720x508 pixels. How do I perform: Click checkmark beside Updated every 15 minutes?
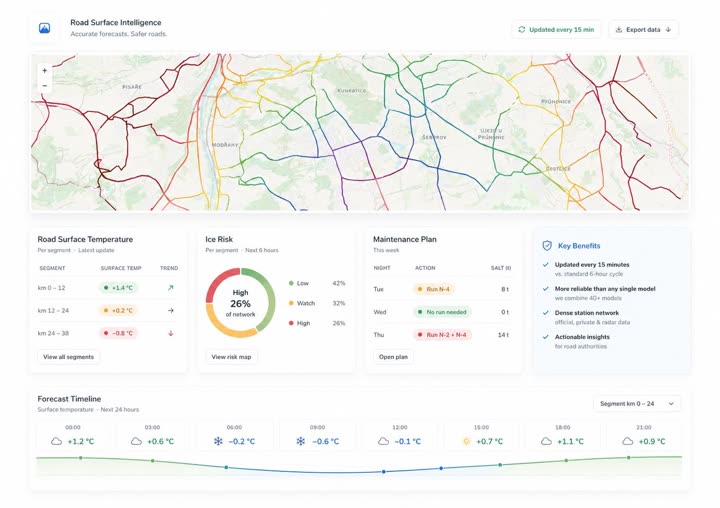click(x=546, y=265)
